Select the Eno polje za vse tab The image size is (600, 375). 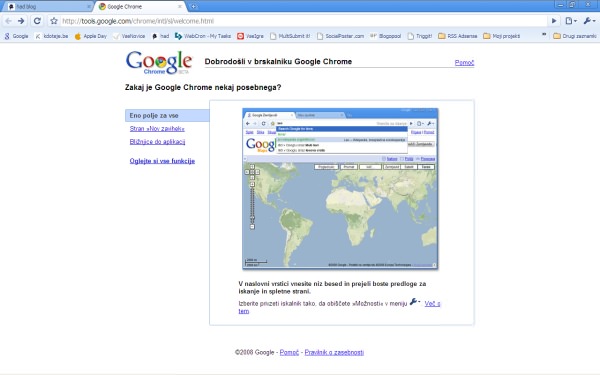tap(167, 116)
